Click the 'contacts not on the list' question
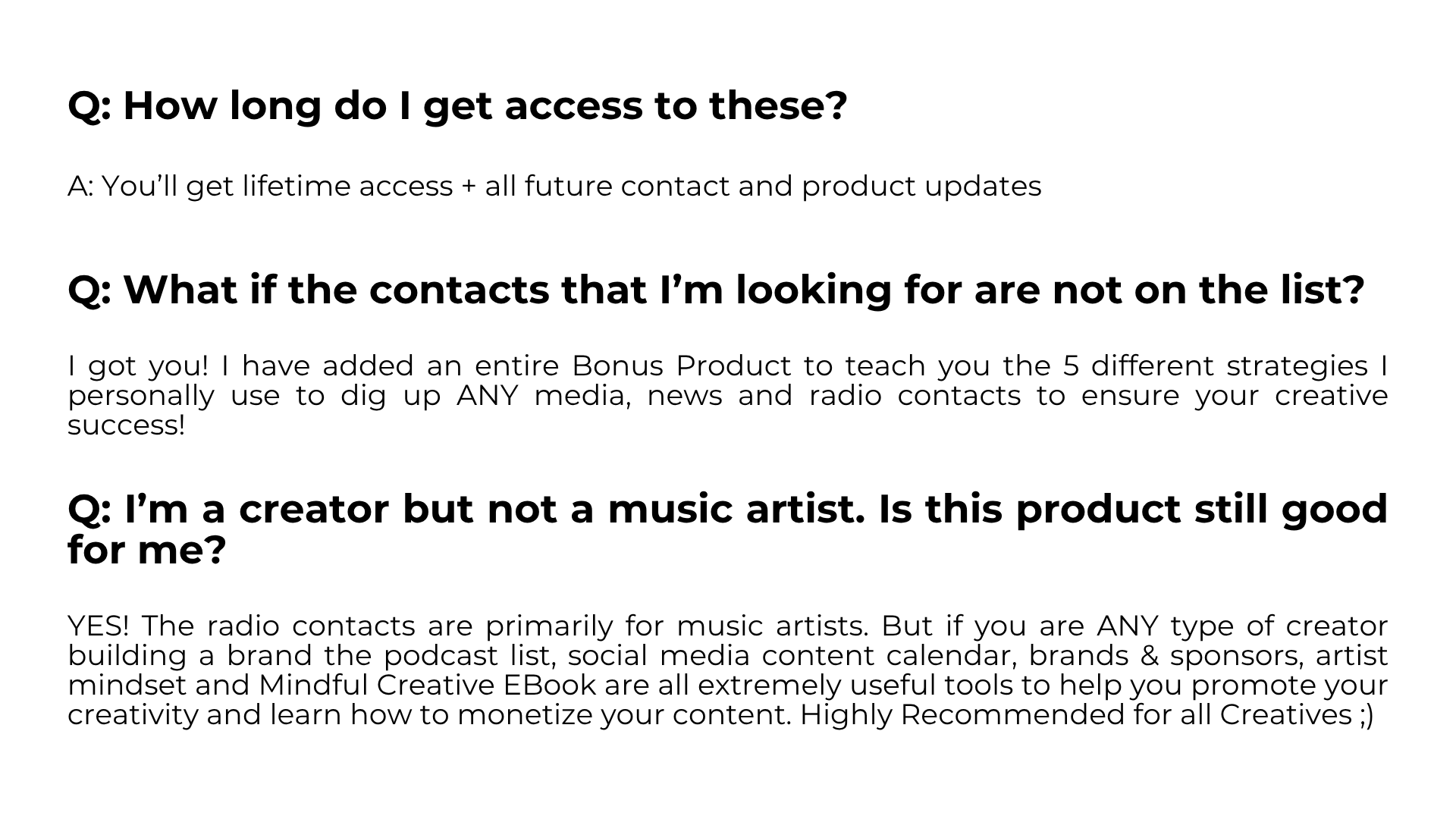This screenshot has height=819, width=1456. tap(716, 290)
